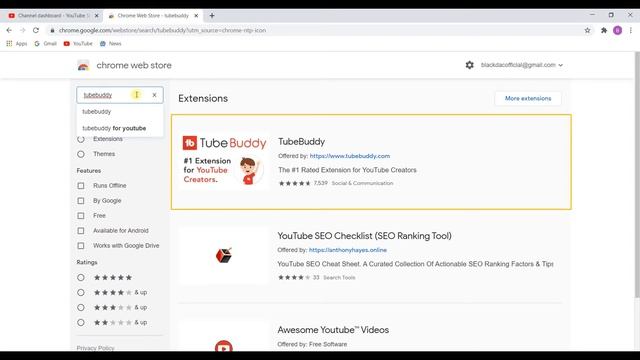
Task: Clear the search box with X
Action: point(154,95)
